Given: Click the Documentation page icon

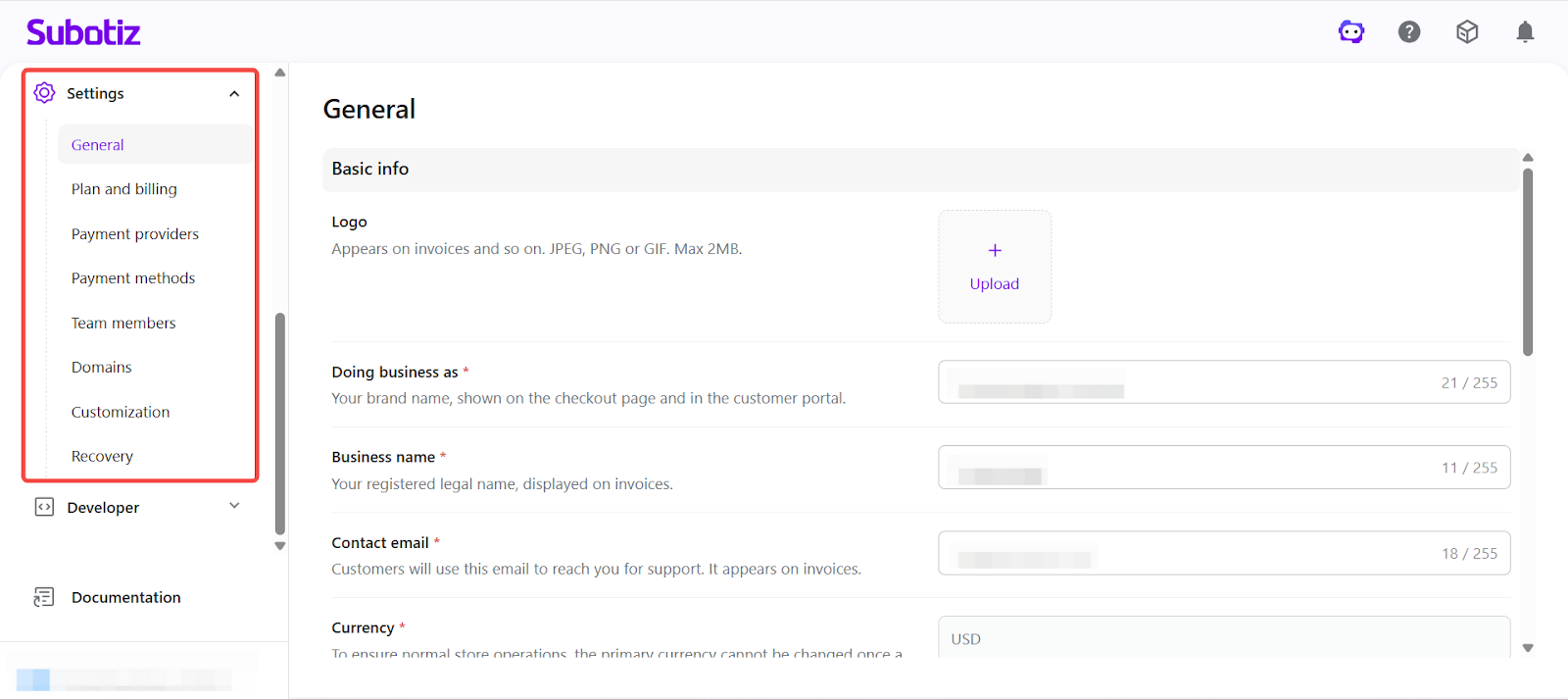Looking at the screenshot, I should [x=44, y=597].
